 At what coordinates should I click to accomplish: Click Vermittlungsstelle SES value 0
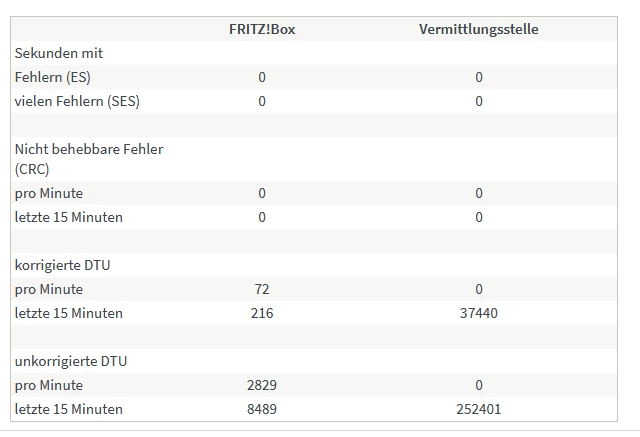tap(478, 101)
